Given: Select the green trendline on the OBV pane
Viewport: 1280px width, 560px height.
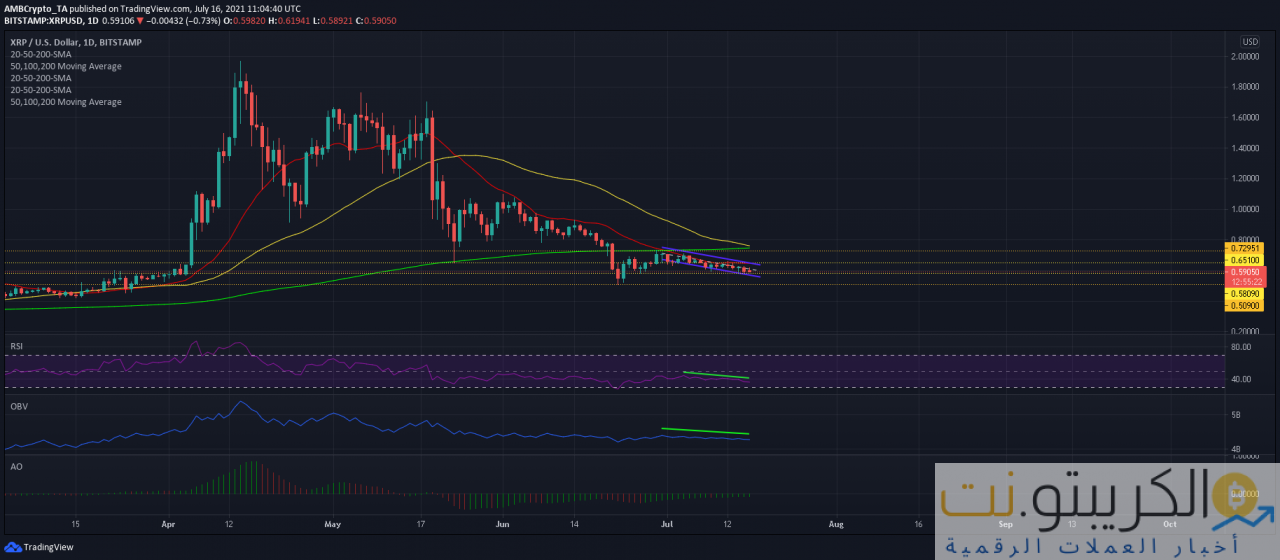Looking at the screenshot, I should [x=705, y=432].
